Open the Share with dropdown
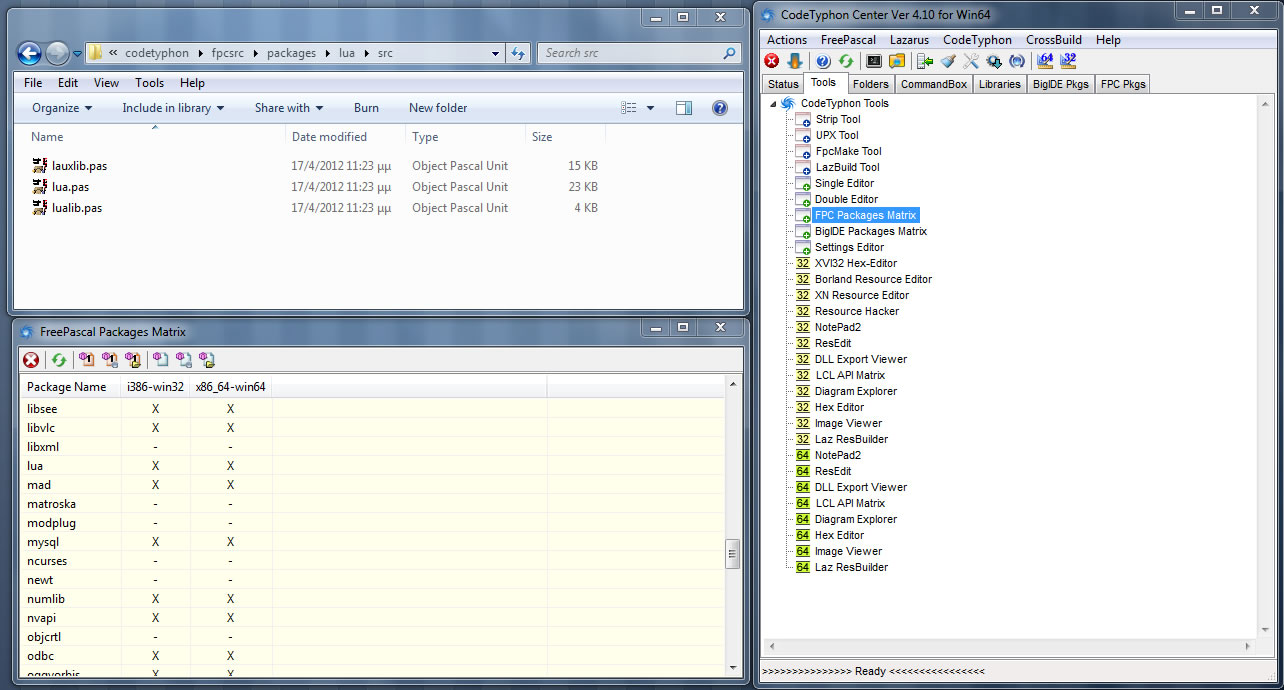The image size is (1284, 690). click(289, 108)
